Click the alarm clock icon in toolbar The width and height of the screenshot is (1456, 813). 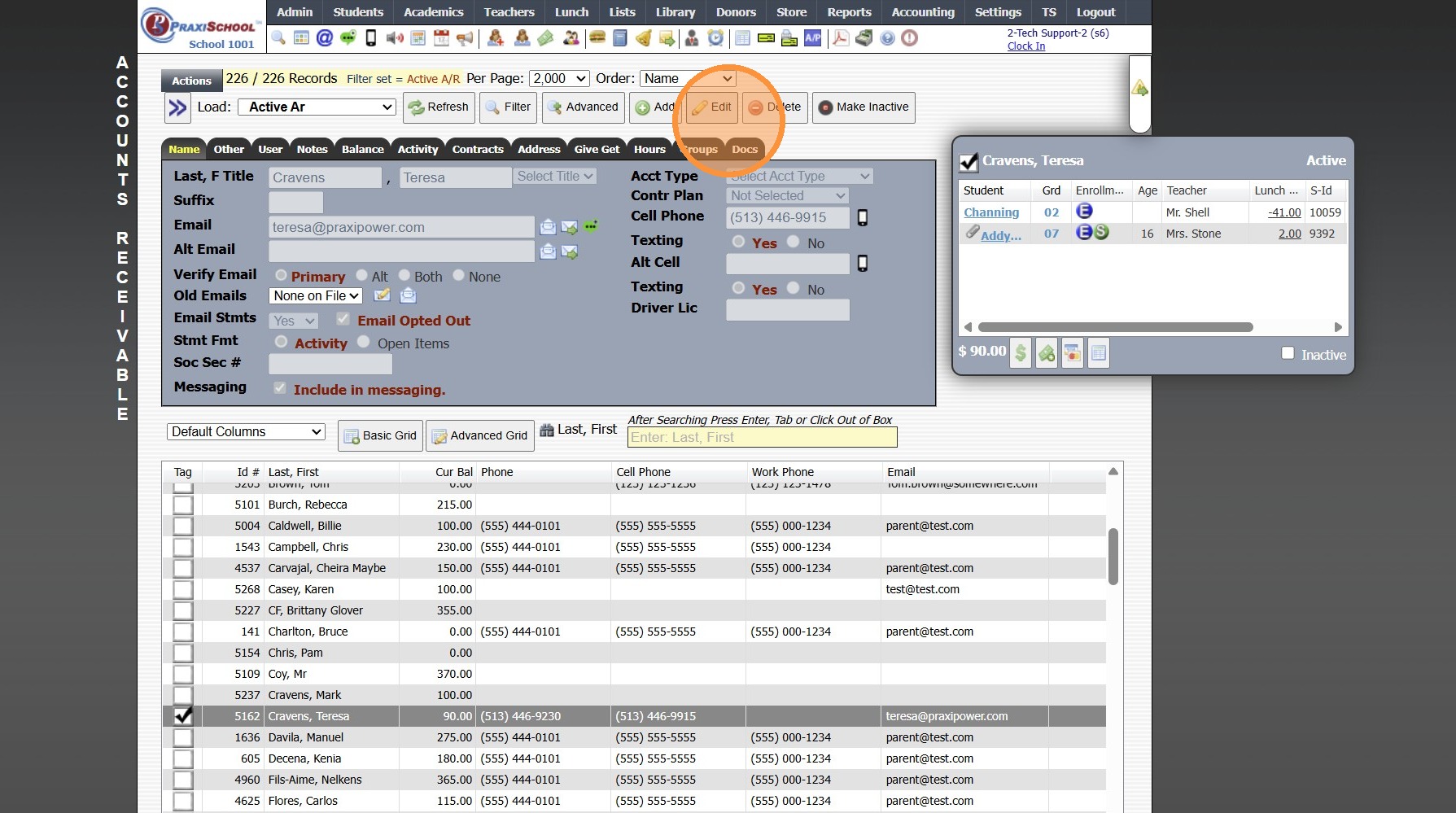point(715,37)
